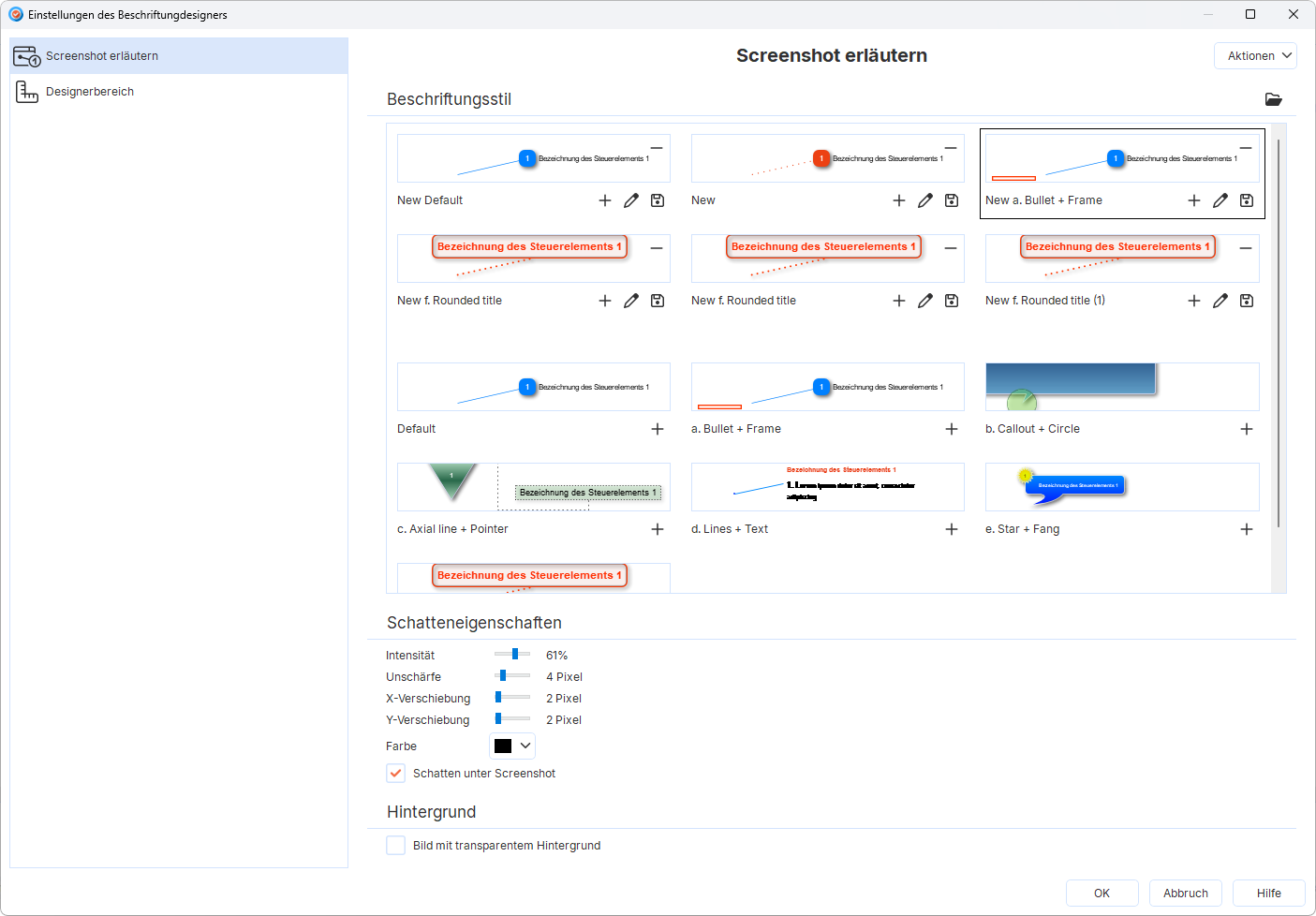Save the first New f. Rounded title style
The image size is (1316, 916).
click(658, 301)
